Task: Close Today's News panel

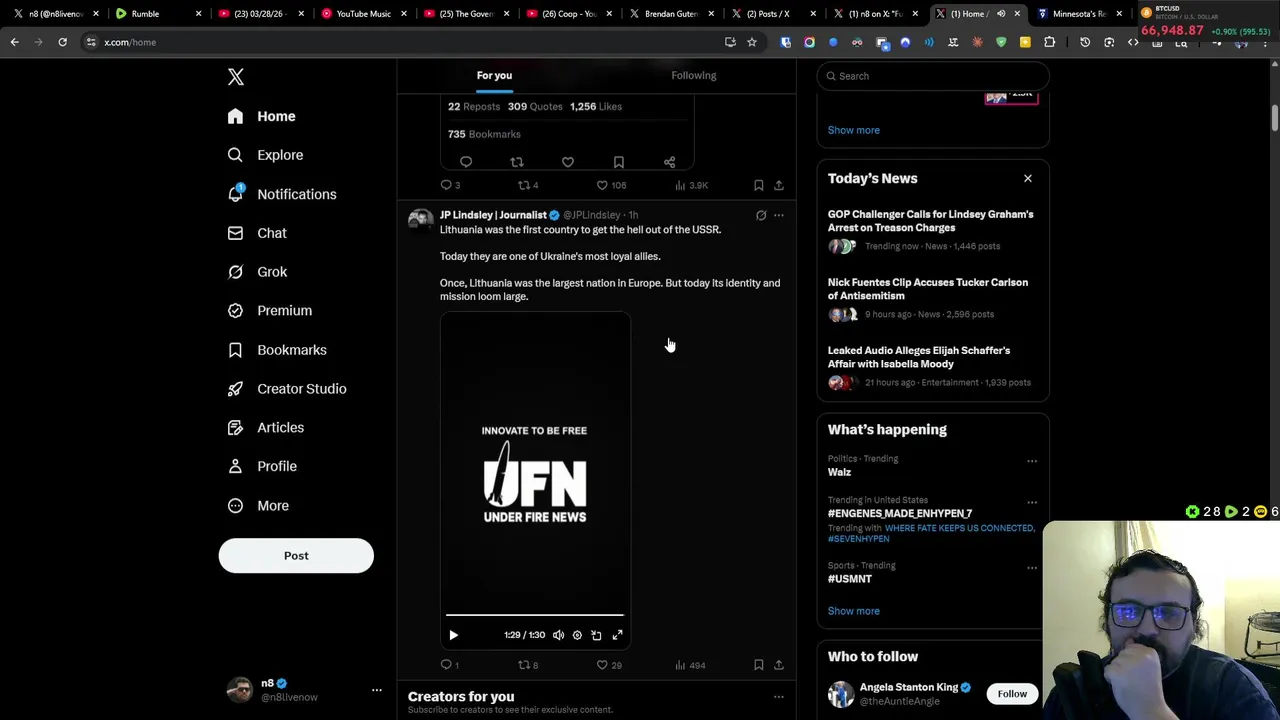Action: coord(1027,178)
